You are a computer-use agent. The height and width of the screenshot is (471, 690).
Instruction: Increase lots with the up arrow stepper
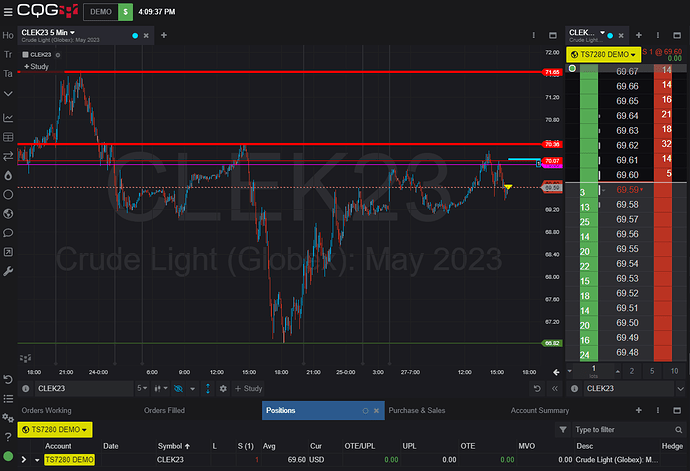(618, 371)
